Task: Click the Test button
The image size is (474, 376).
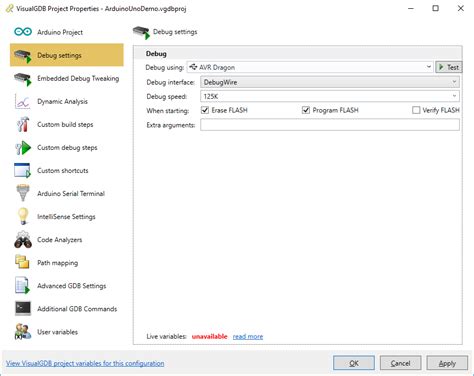Action: point(449,67)
